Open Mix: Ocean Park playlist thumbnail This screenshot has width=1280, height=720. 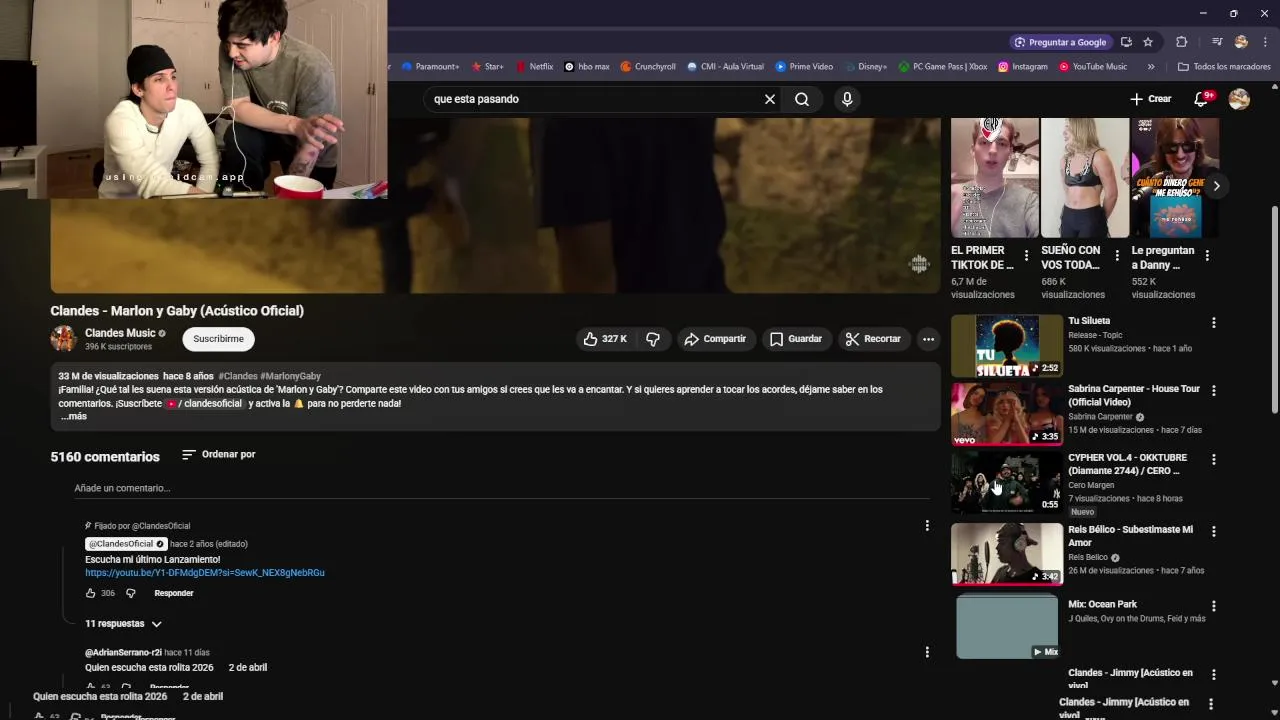click(x=1007, y=627)
